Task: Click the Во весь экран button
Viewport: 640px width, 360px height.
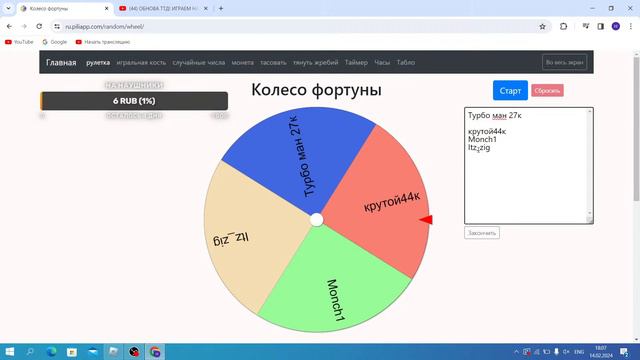Action: 564,62
